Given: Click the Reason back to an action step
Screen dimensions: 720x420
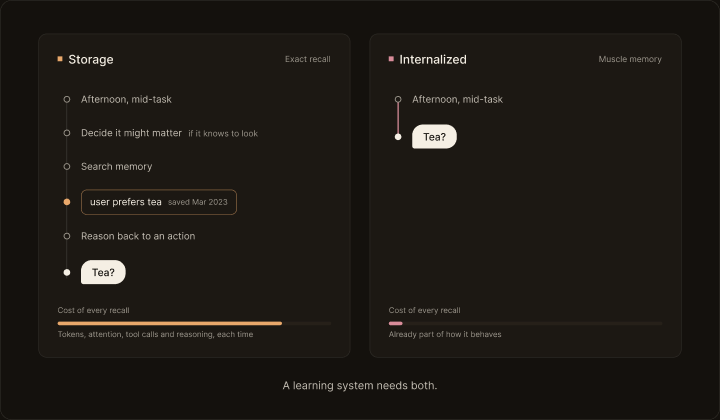Looking at the screenshot, I should pos(138,236).
